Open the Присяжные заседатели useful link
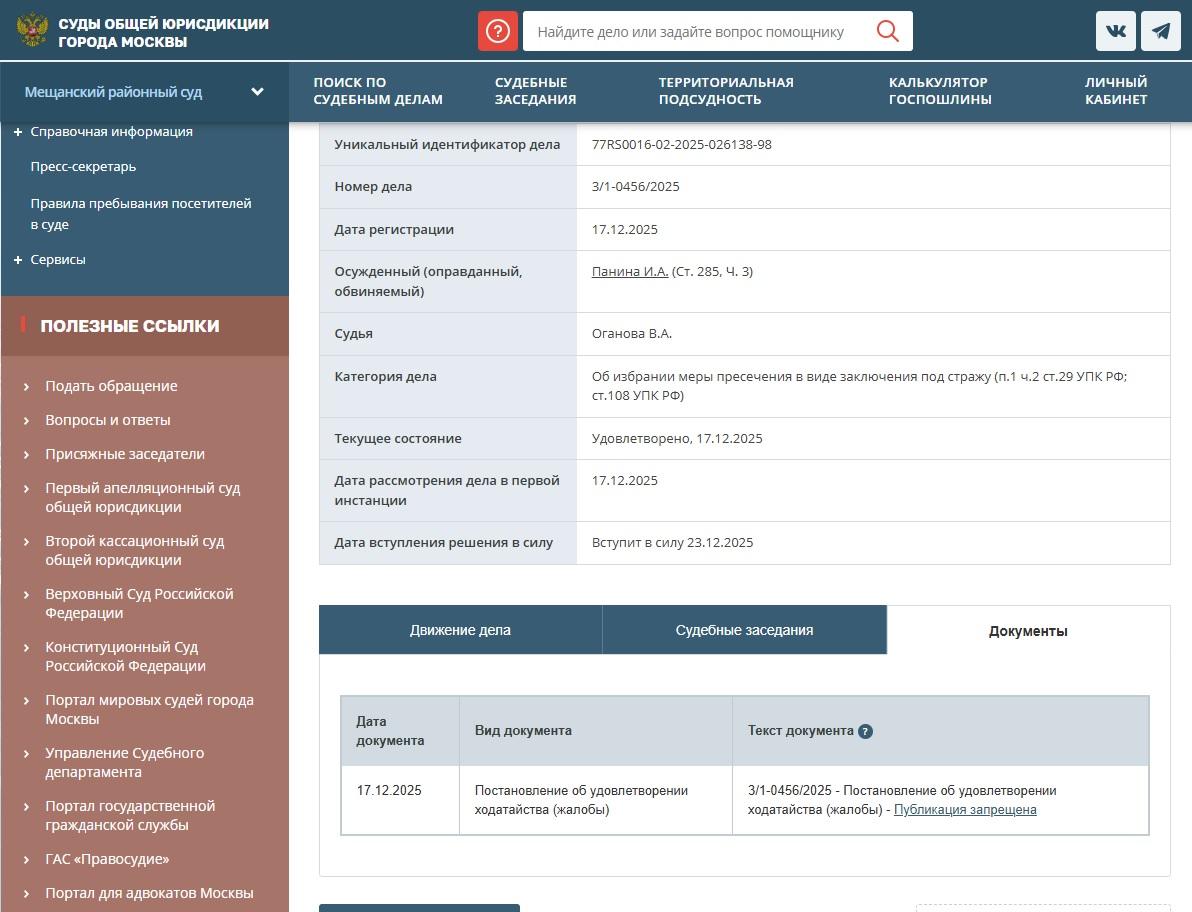Image resolution: width=1192 pixels, height=912 pixels. tap(124, 454)
